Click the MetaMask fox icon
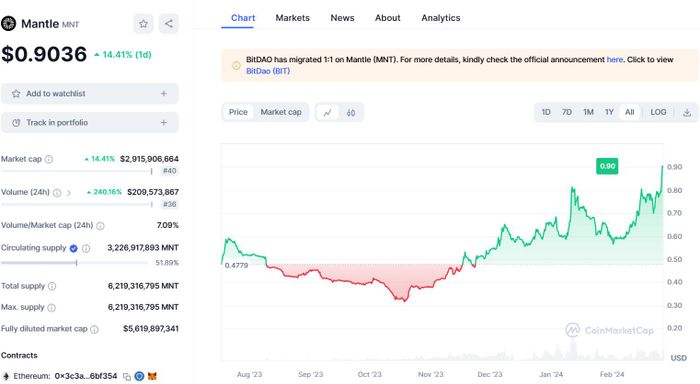The width and height of the screenshot is (700, 384). [152, 376]
